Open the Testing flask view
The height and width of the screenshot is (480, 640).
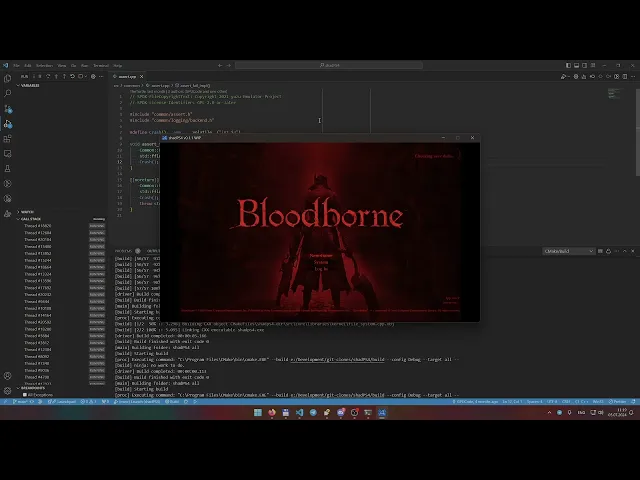[7, 169]
